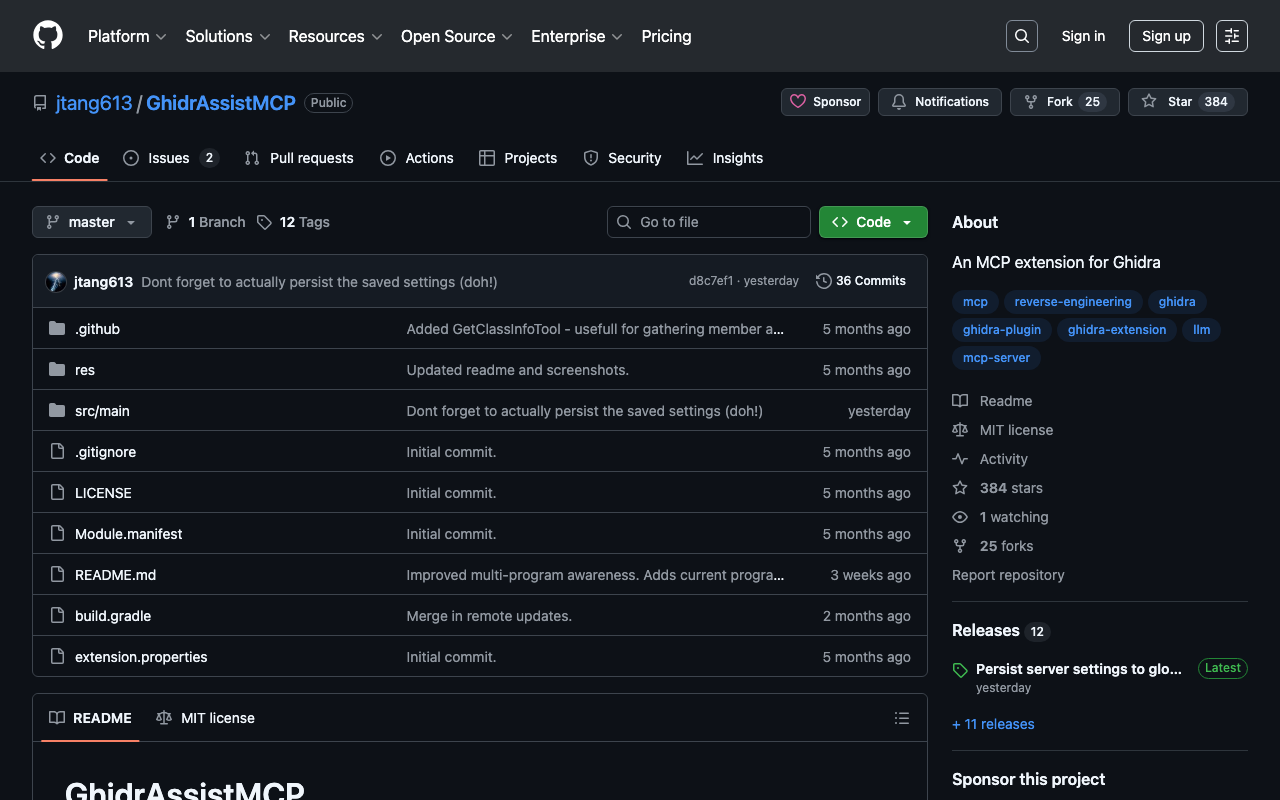The height and width of the screenshot is (800, 1280).
Task: Click the Sign up button
Action: 1165,36
